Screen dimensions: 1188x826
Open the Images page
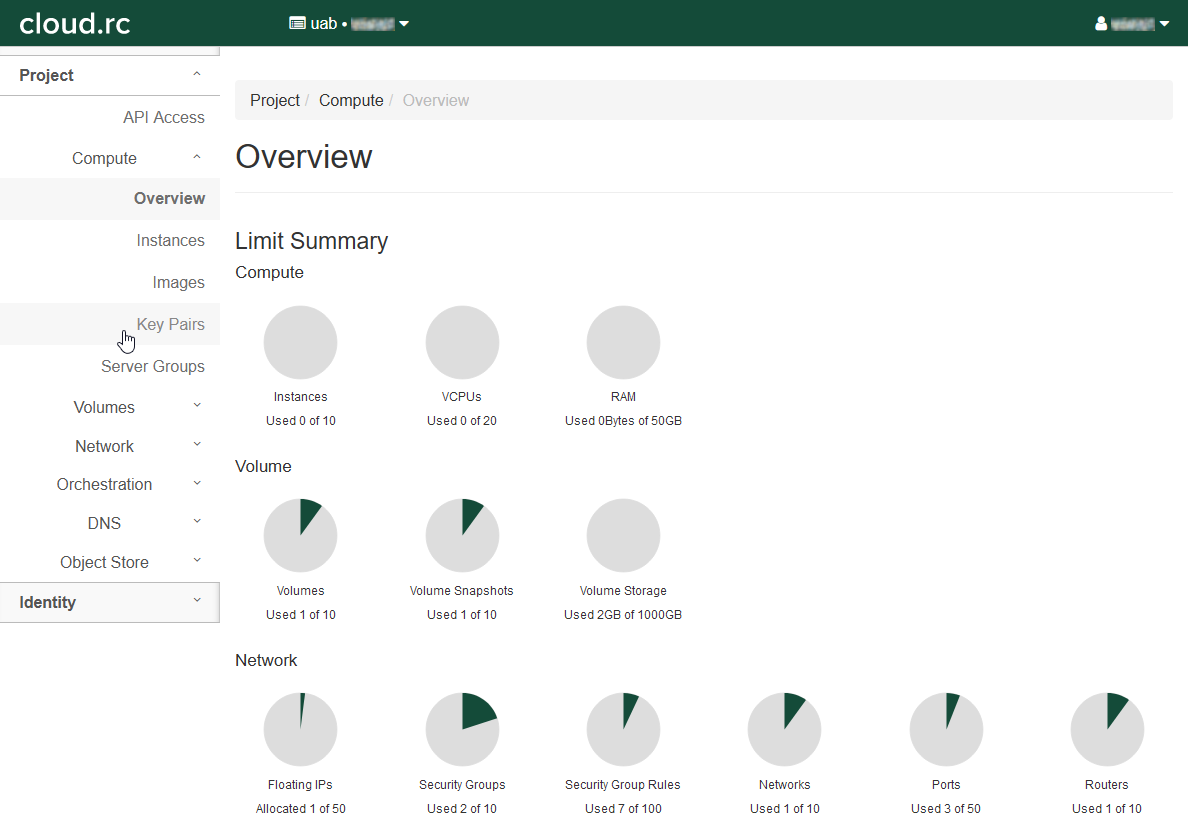178,283
